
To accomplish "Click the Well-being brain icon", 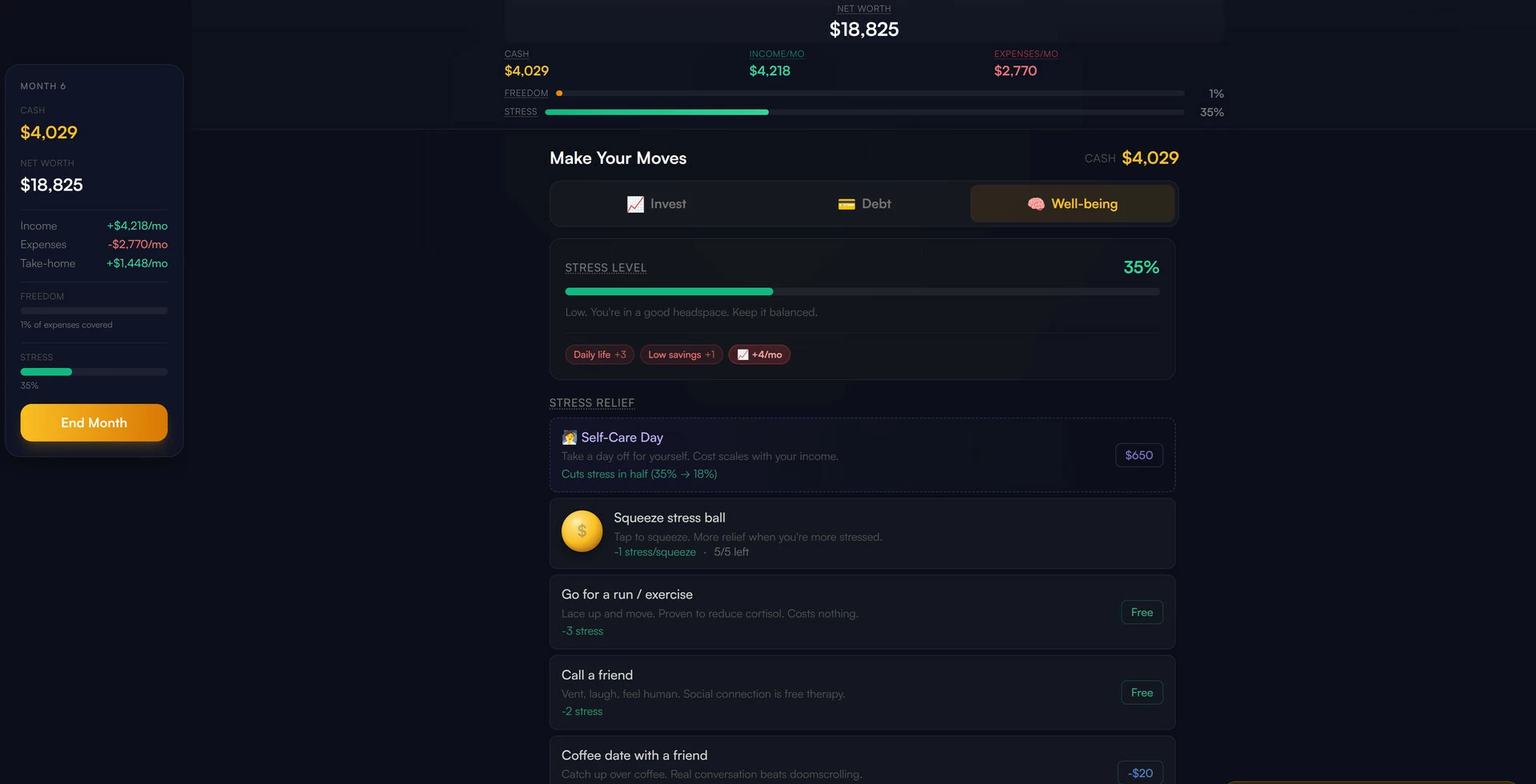I will click(x=1036, y=204).
